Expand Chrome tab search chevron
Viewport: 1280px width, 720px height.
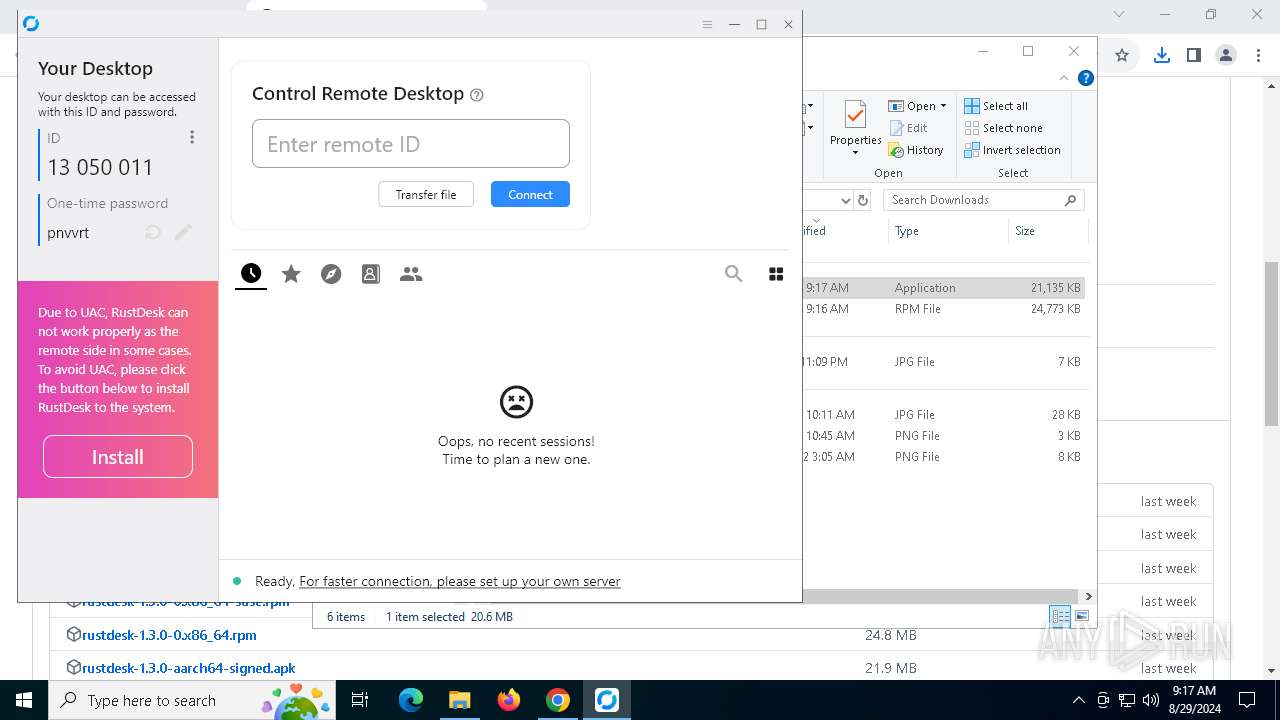[x=1119, y=14]
